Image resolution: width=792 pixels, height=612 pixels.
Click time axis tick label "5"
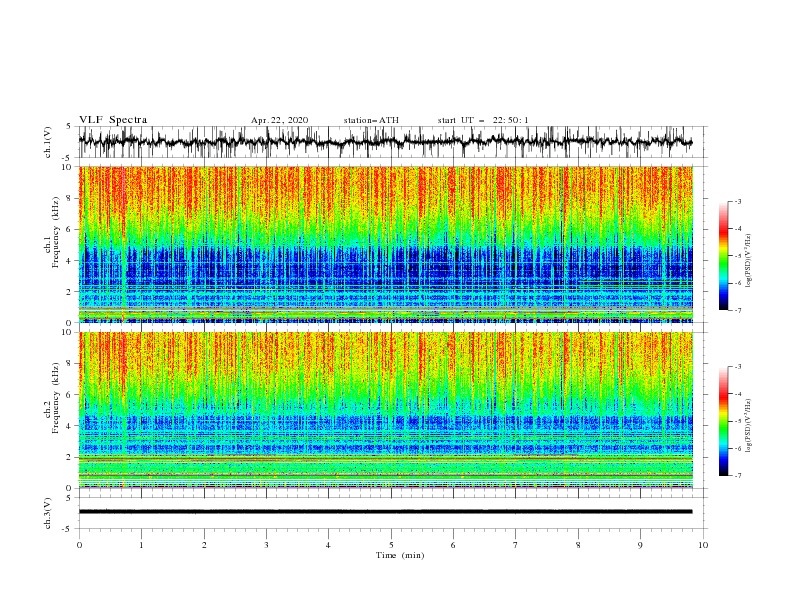391,545
